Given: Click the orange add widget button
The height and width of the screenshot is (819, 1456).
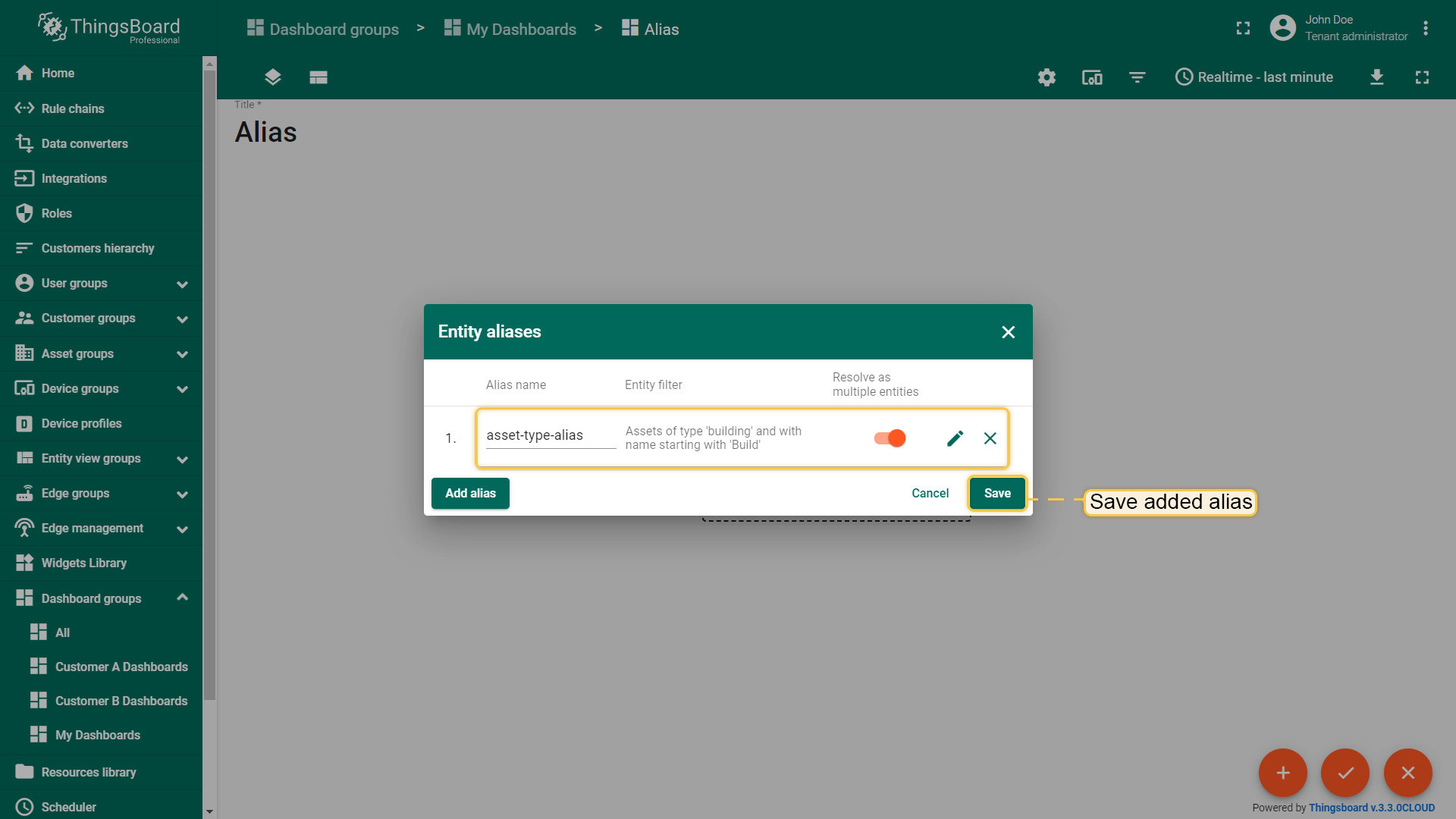Looking at the screenshot, I should pyautogui.click(x=1282, y=773).
